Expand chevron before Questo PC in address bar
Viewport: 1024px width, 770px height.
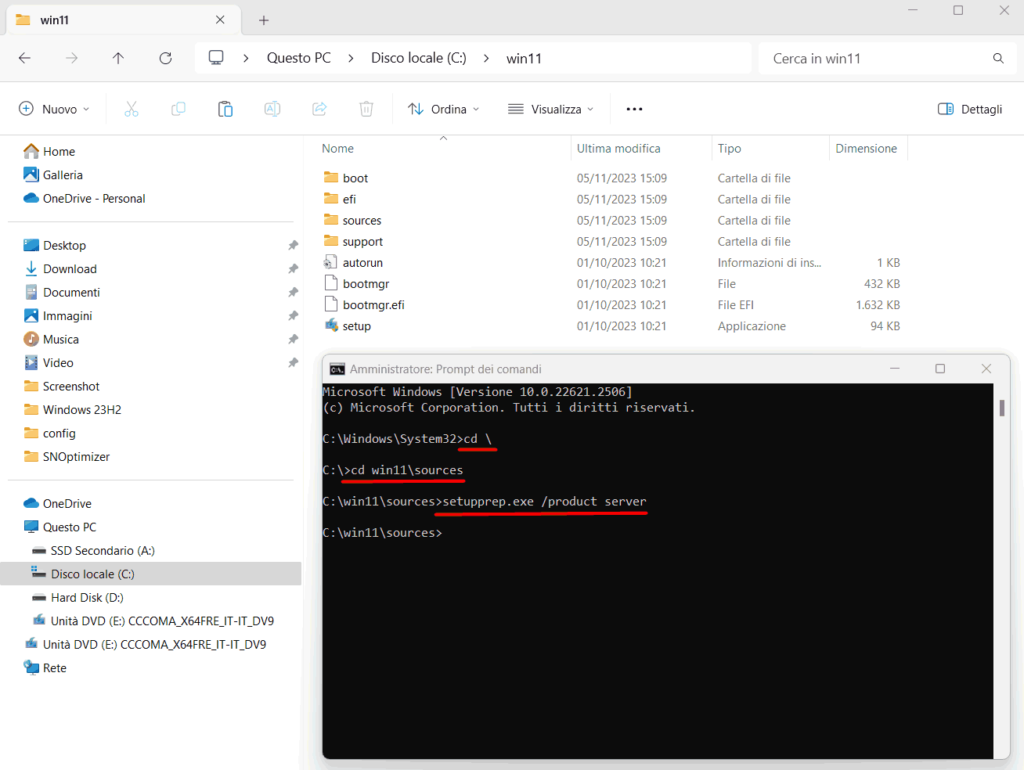point(246,58)
